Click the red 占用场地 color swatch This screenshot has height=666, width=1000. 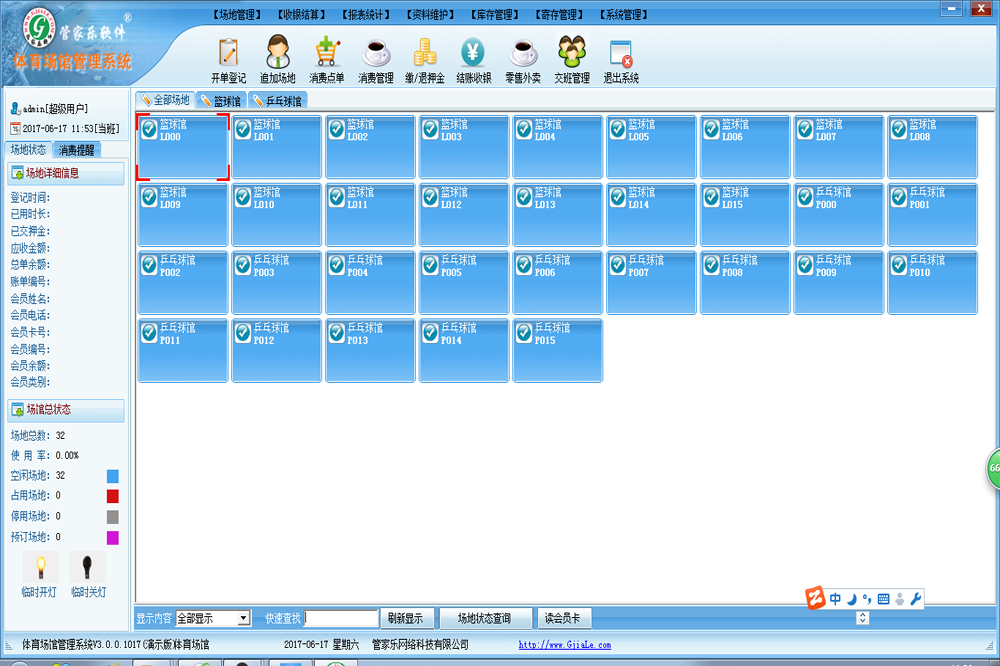pos(112,496)
